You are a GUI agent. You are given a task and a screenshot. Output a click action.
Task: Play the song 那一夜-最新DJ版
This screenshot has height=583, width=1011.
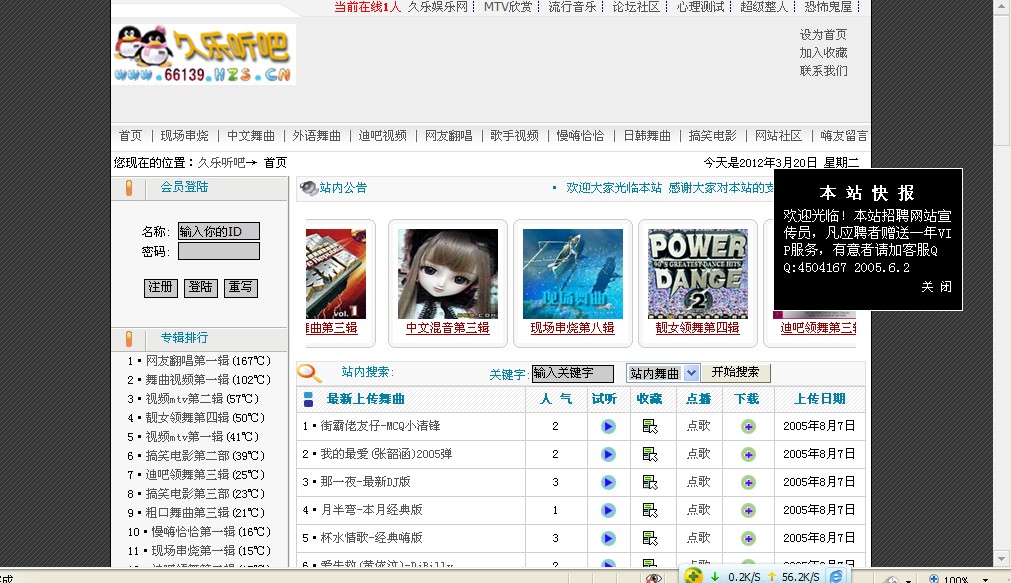click(x=608, y=482)
